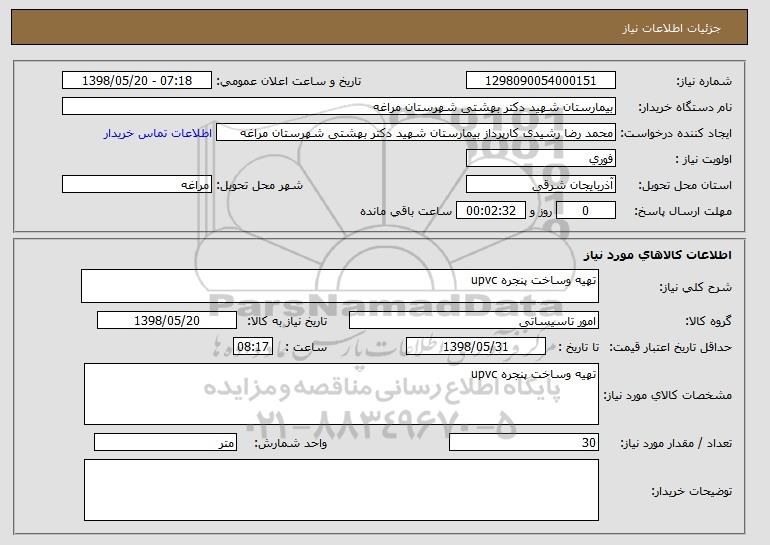
Task: Click the quantity field showing 30
Action: click(x=524, y=442)
